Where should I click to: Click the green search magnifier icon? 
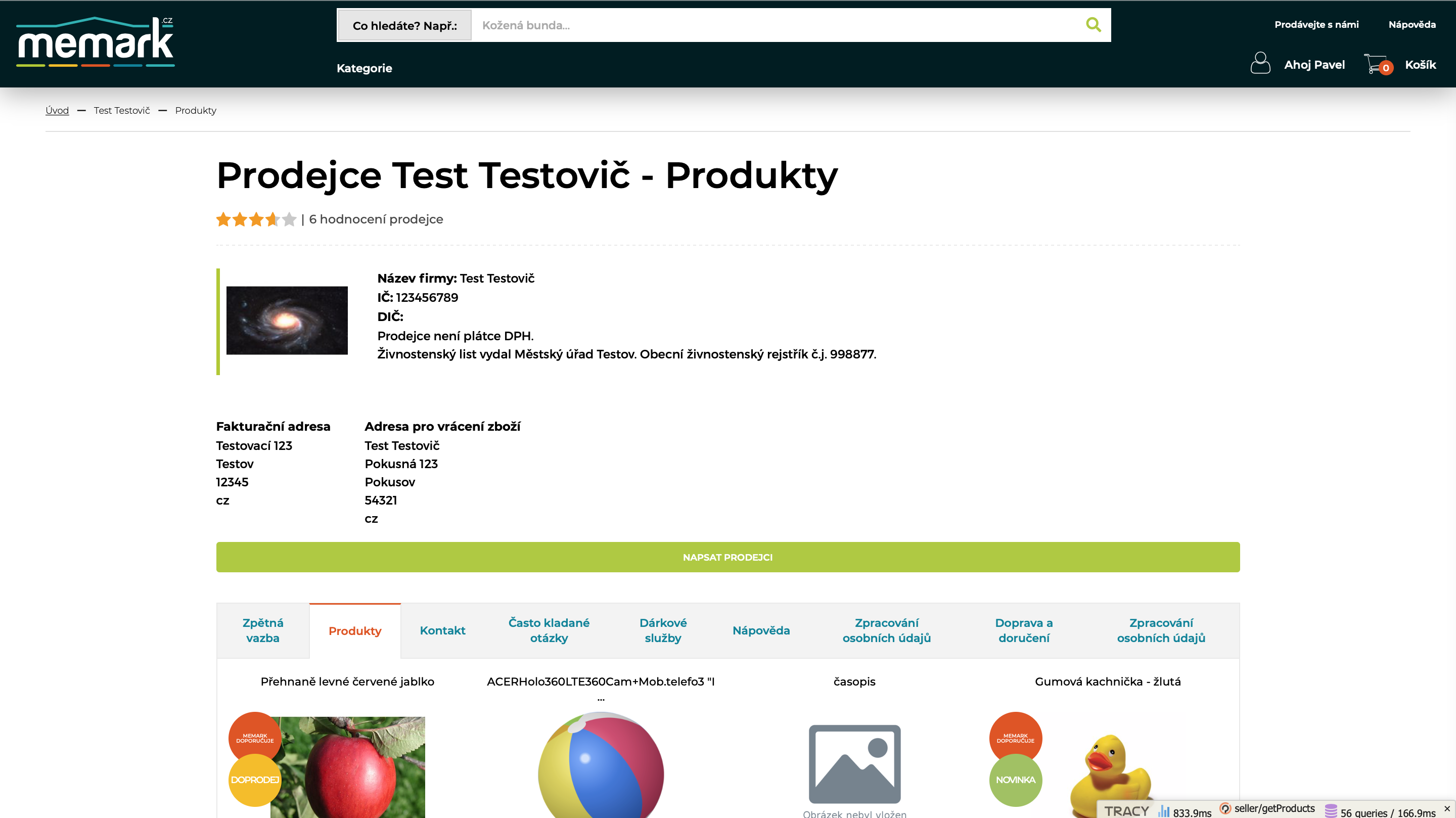1093,25
